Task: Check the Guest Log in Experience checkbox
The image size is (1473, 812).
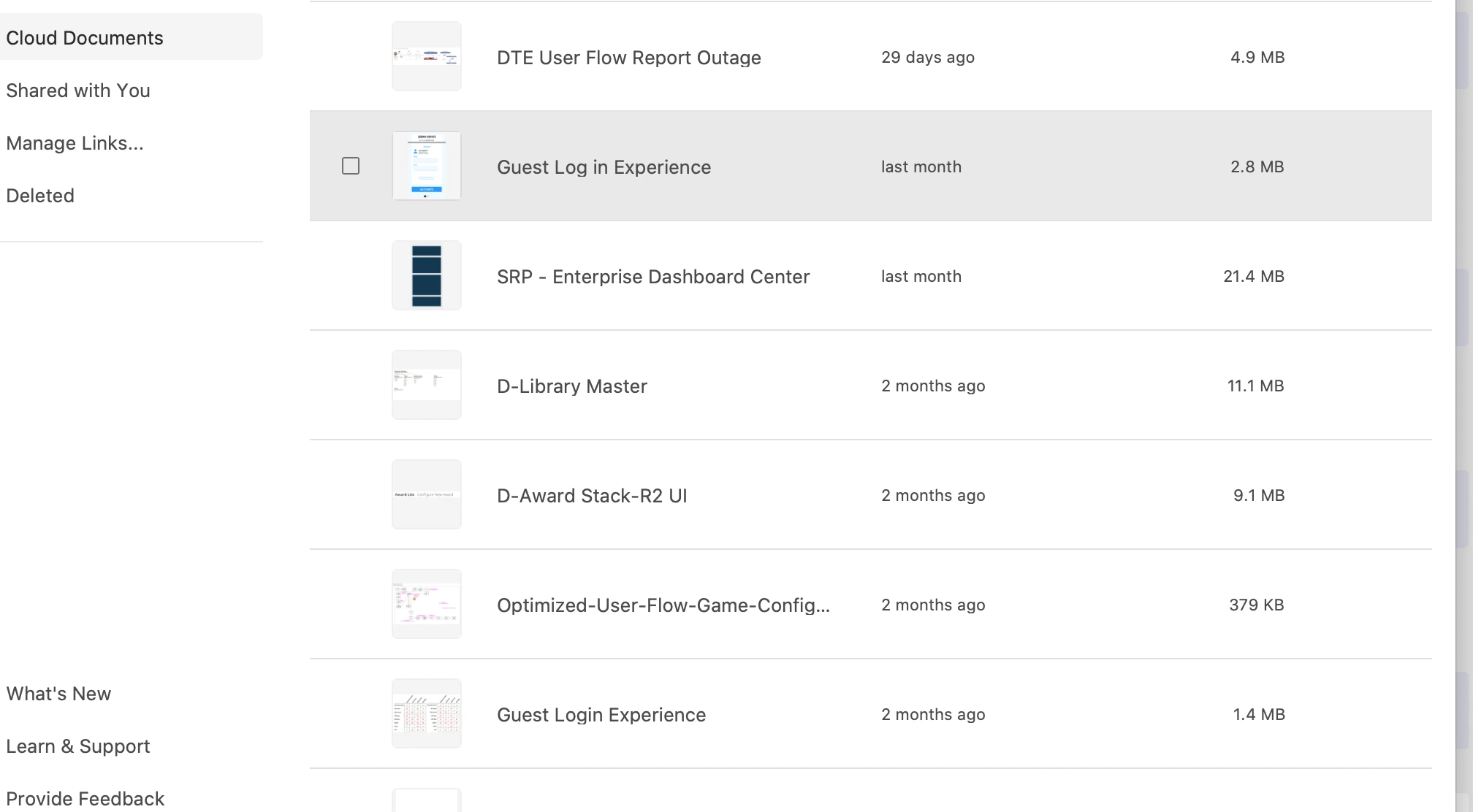Action: point(351,166)
